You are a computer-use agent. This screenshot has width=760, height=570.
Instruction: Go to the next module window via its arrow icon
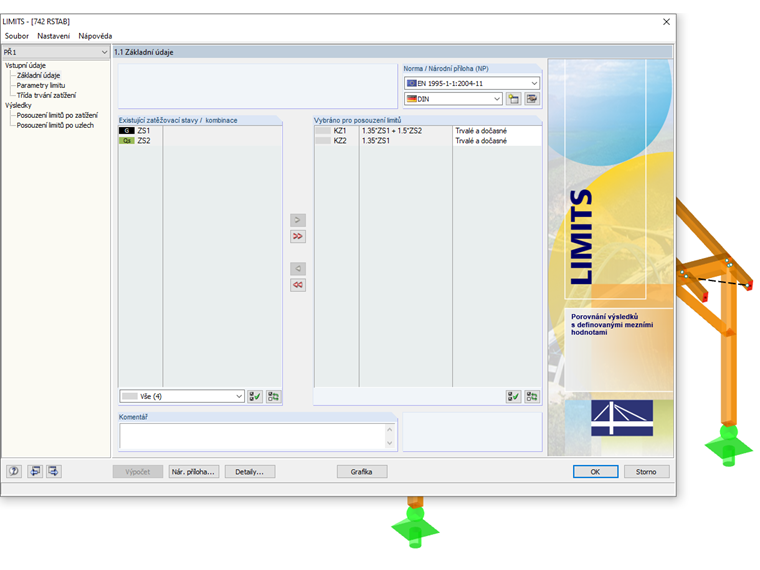coord(54,471)
